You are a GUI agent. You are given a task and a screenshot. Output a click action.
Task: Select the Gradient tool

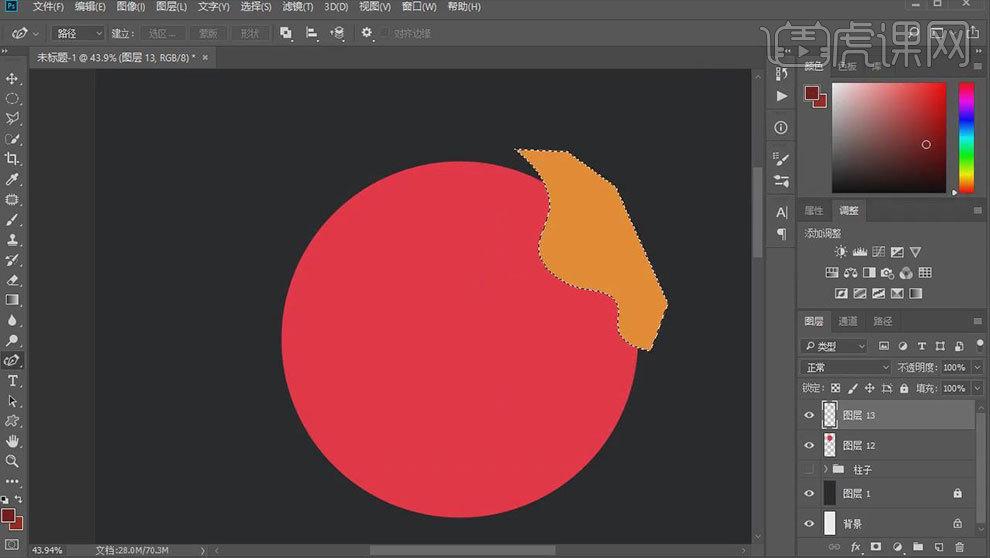(x=12, y=300)
